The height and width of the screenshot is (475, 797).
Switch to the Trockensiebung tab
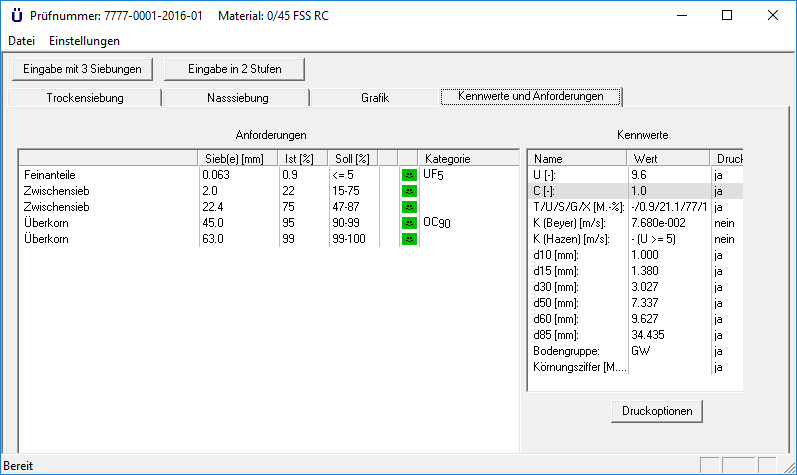click(x=85, y=98)
